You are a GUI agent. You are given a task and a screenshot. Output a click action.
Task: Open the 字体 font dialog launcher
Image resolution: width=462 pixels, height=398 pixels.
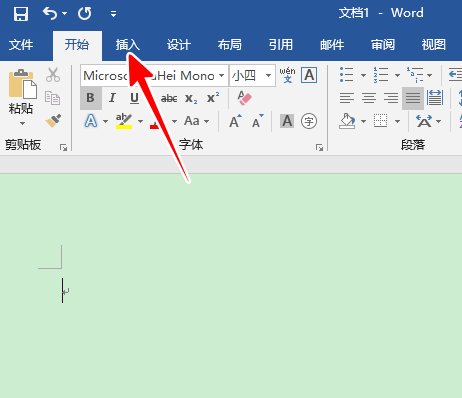click(319, 147)
